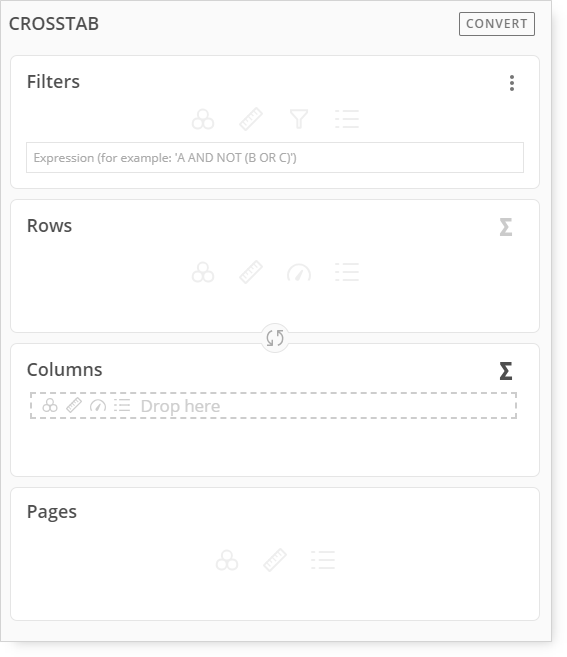
Task: Click the gauge icon in Rows
Action: [299, 272]
